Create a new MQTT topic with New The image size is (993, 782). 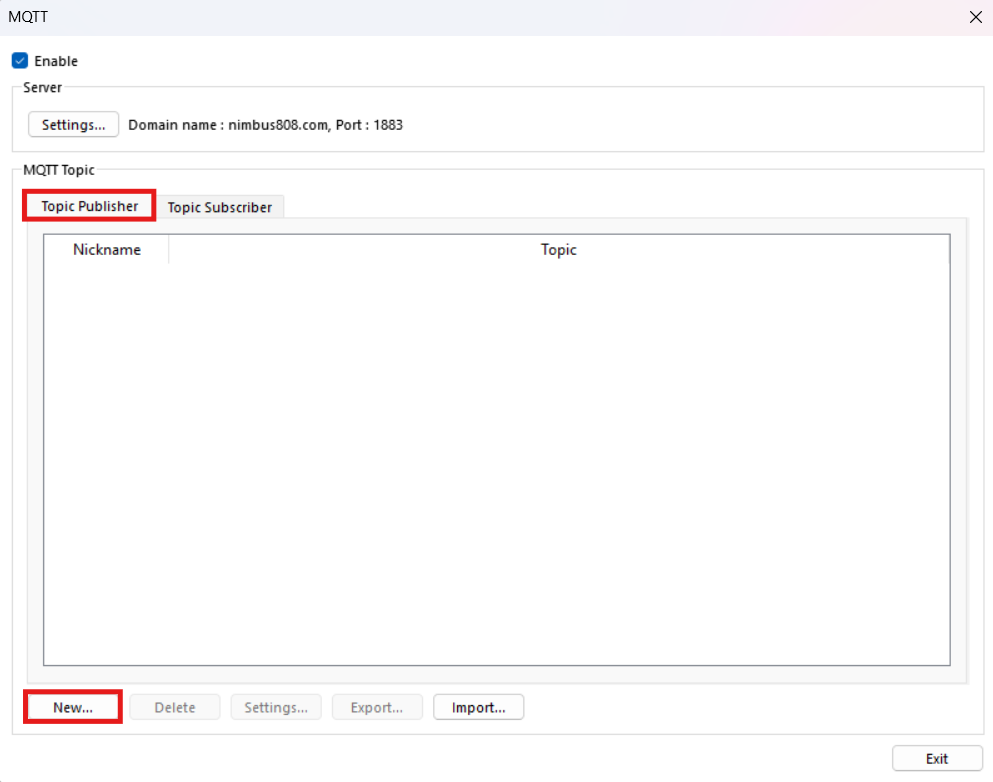(x=72, y=707)
